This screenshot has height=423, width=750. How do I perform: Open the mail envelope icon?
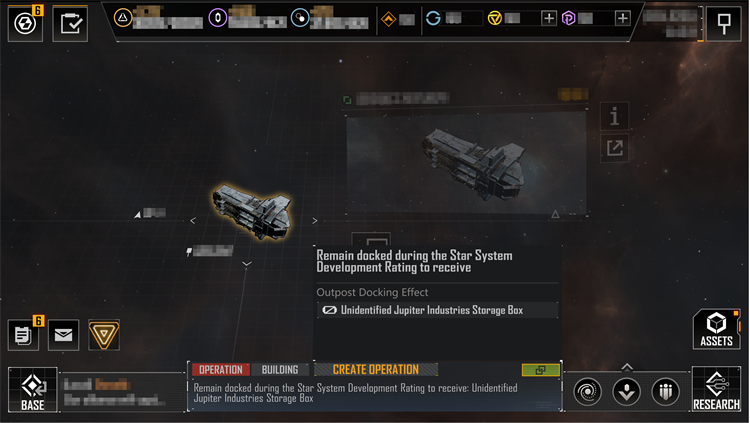pos(64,335)
